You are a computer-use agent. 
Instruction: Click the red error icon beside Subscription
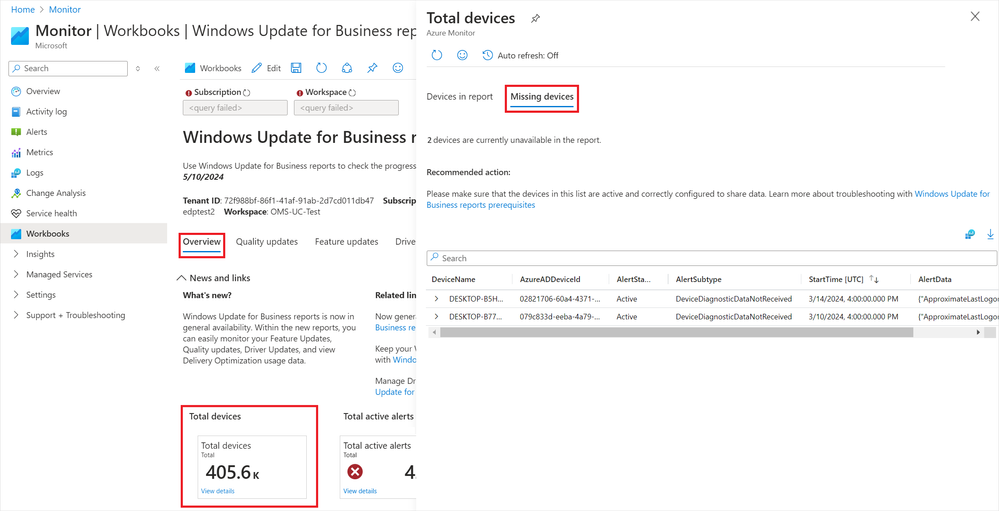coord(189,92)
